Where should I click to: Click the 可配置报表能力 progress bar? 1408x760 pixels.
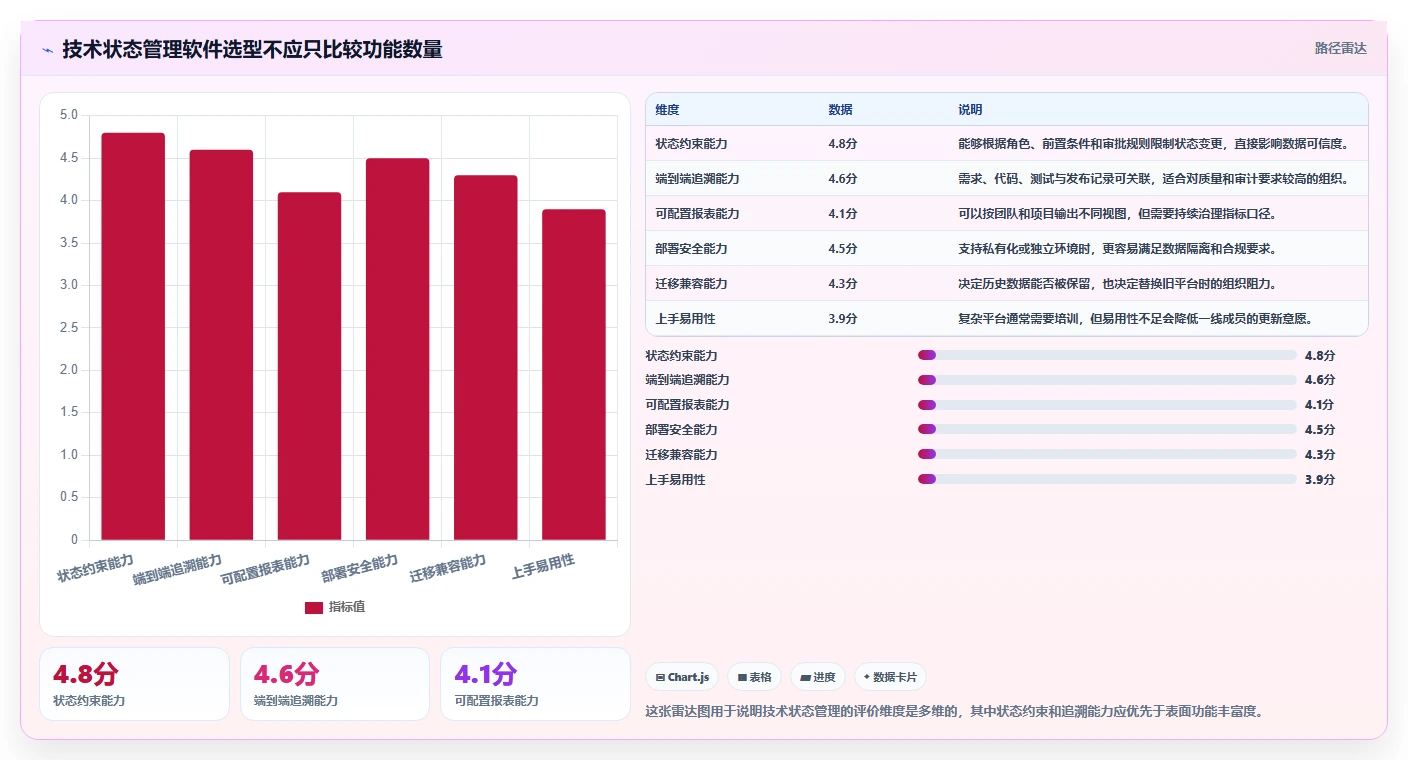point(1107,405)
